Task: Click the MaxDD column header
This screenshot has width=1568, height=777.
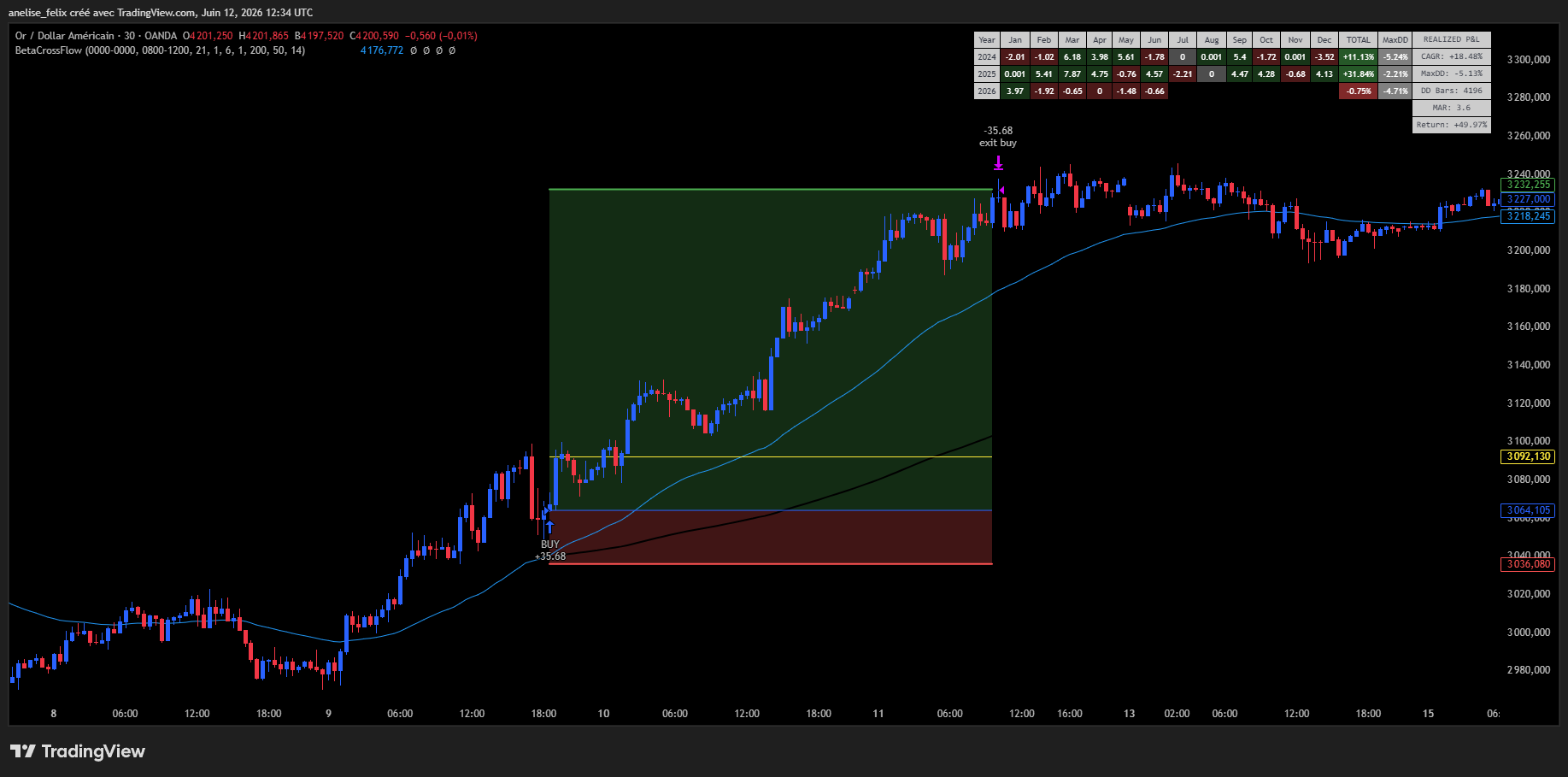Action: 1395,40
